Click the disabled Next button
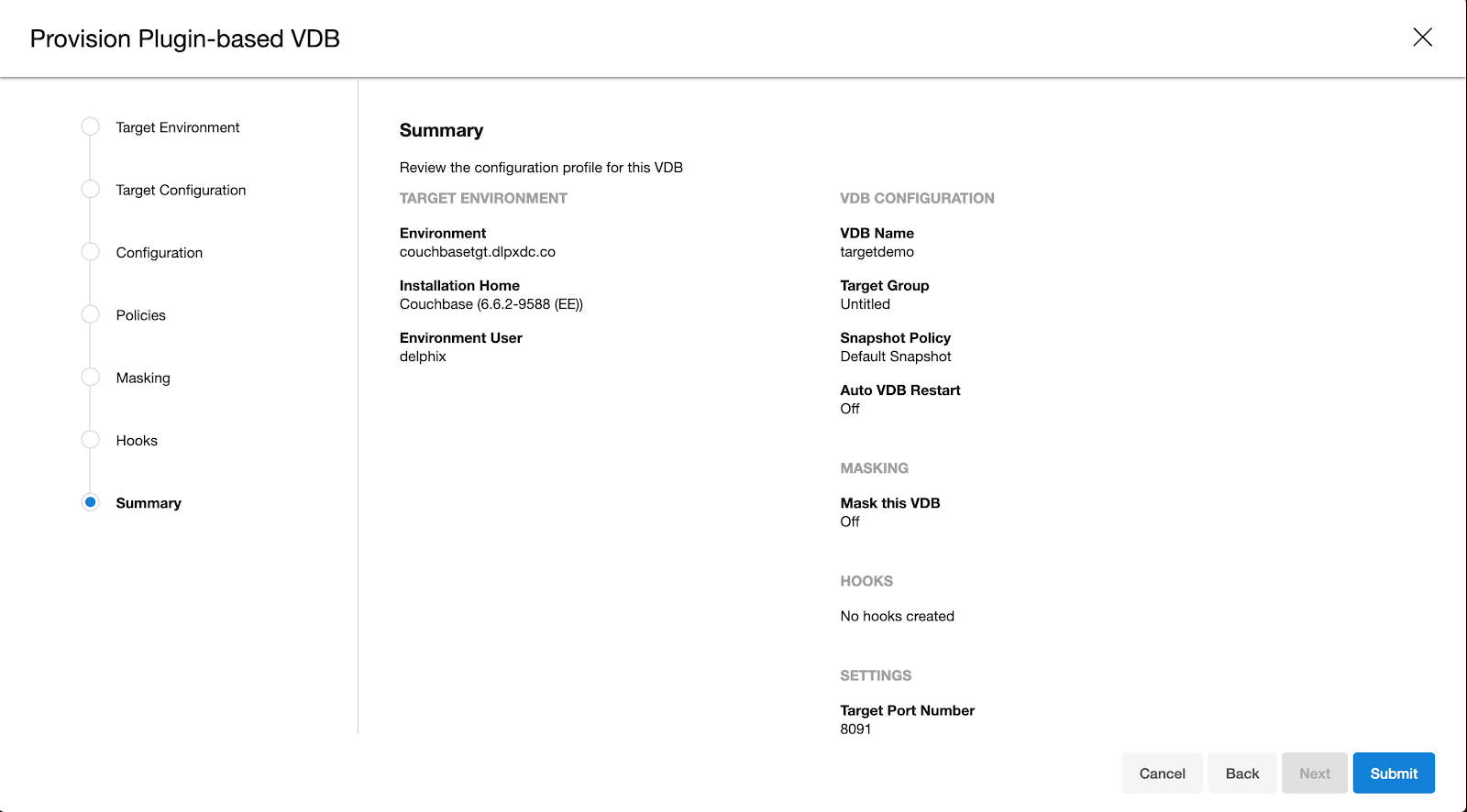The image size is (1467, 812). (1314, 773)
